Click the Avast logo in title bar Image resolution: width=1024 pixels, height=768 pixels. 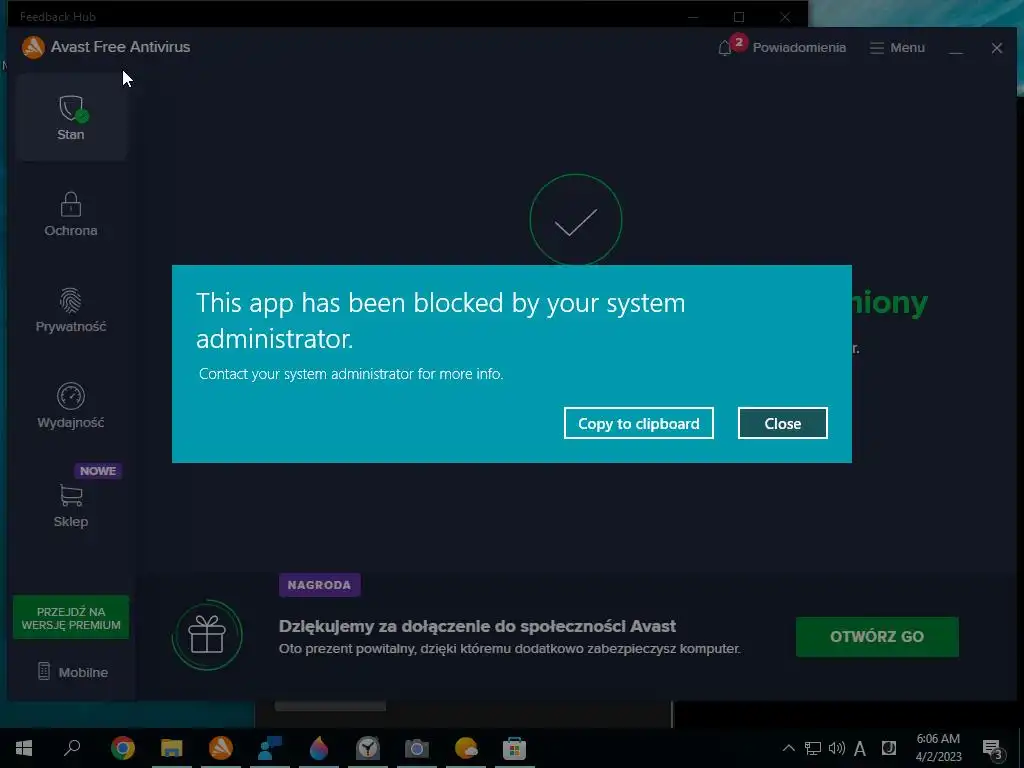33,47
